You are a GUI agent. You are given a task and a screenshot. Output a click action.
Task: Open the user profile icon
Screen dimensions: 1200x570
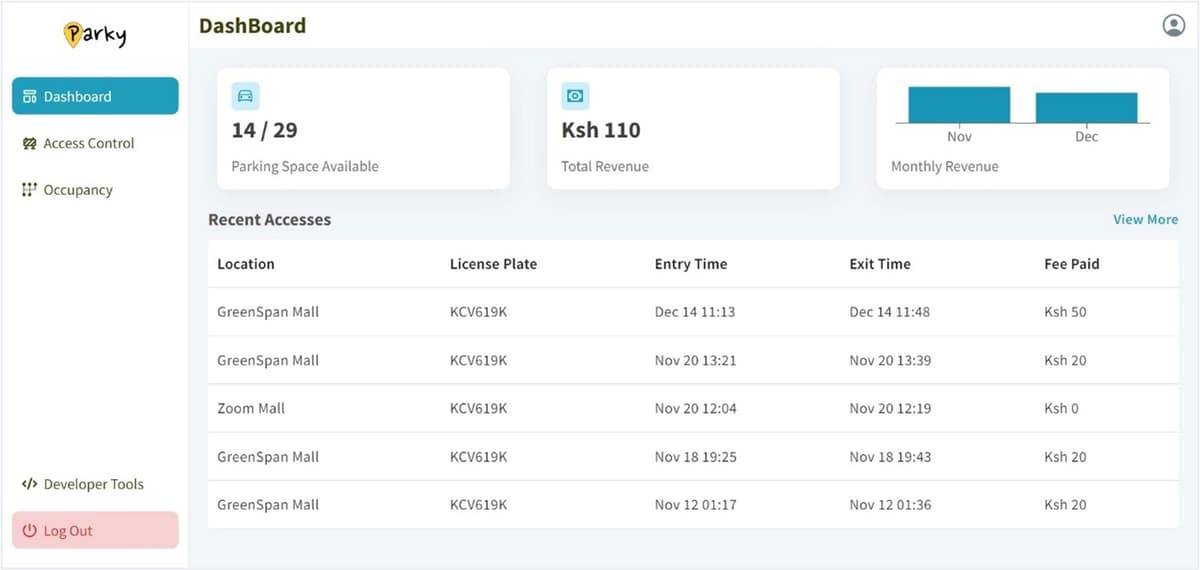(x=1173, y=26)
